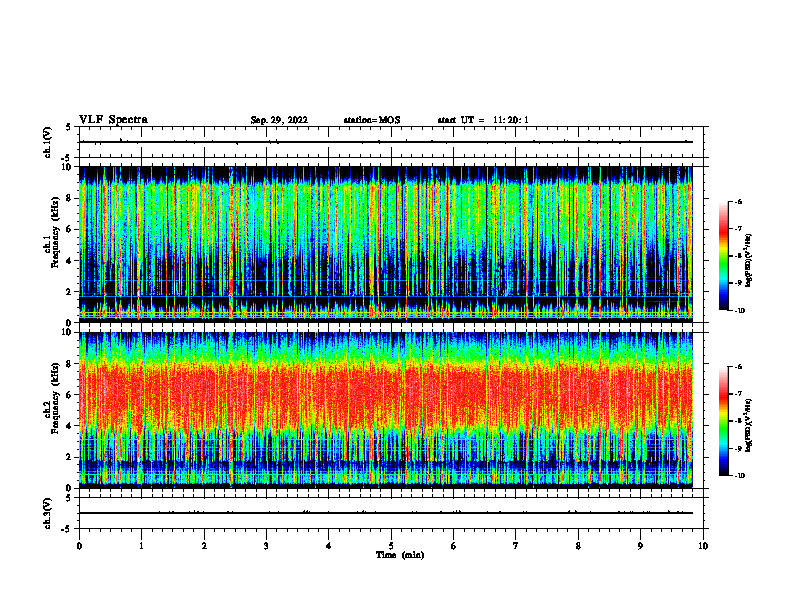Select the "start UT = 11:20: 1" text
The width and height of the screenshot is (792, 612).
pos(483,120)
